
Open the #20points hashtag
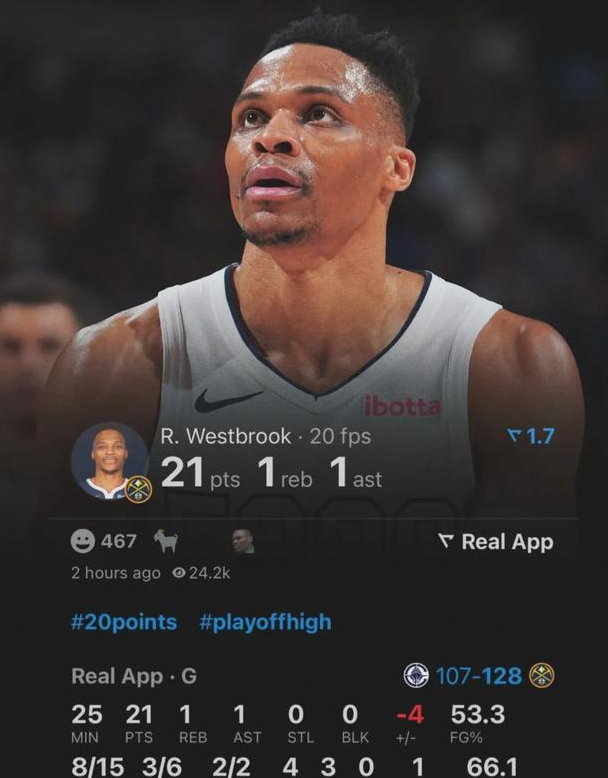[124, 622]
